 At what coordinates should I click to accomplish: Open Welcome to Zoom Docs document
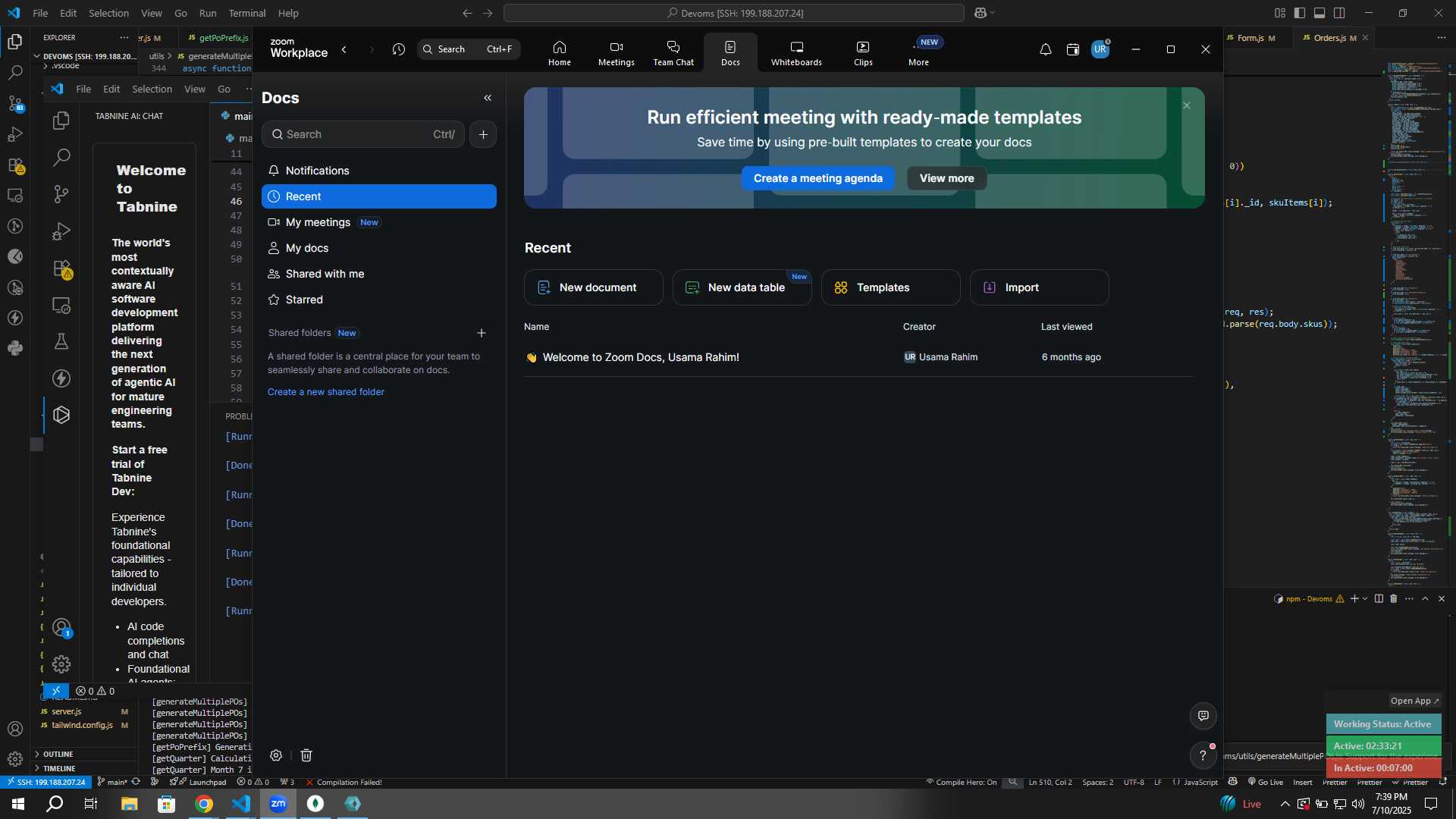(x=641, y=357)
